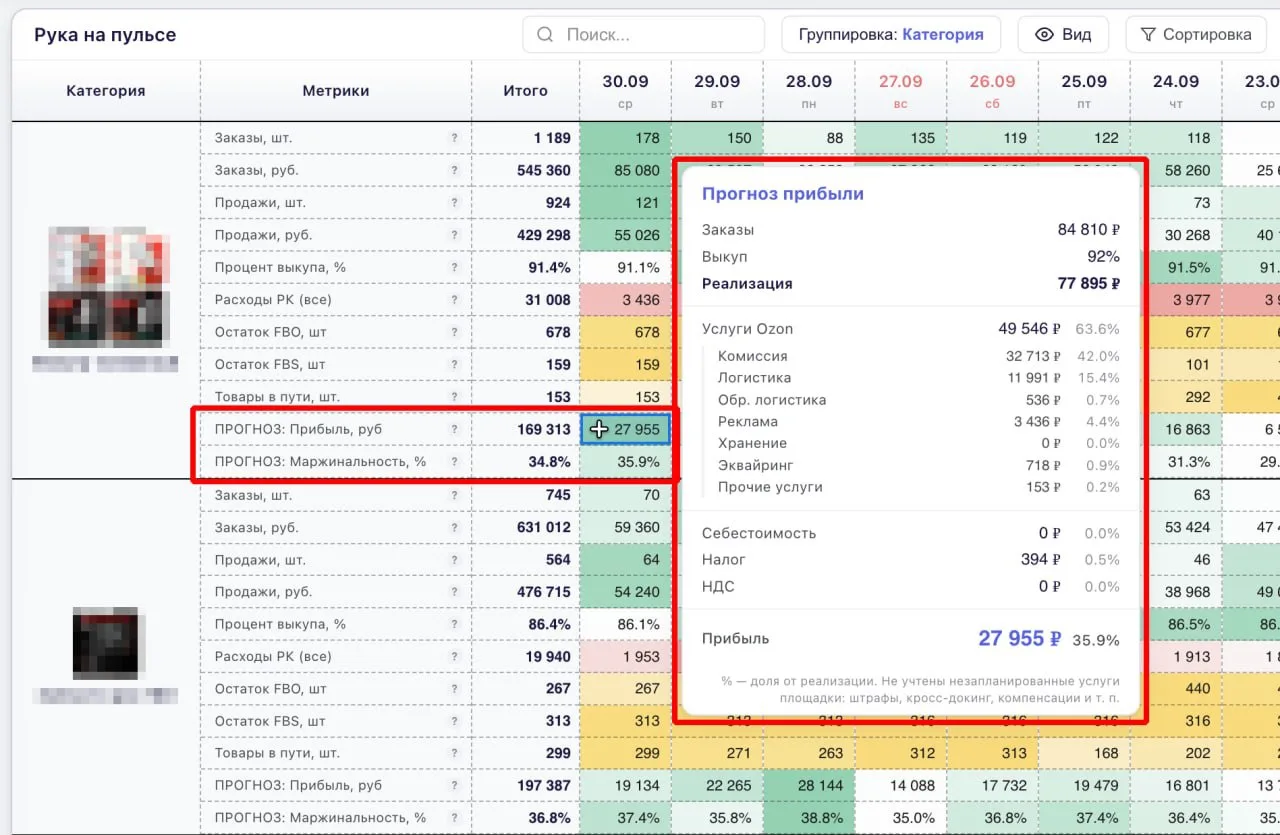Click help icon next to first Продажи, шт.
This screenshot has height=835, width=1280.
tap(454, 203)
